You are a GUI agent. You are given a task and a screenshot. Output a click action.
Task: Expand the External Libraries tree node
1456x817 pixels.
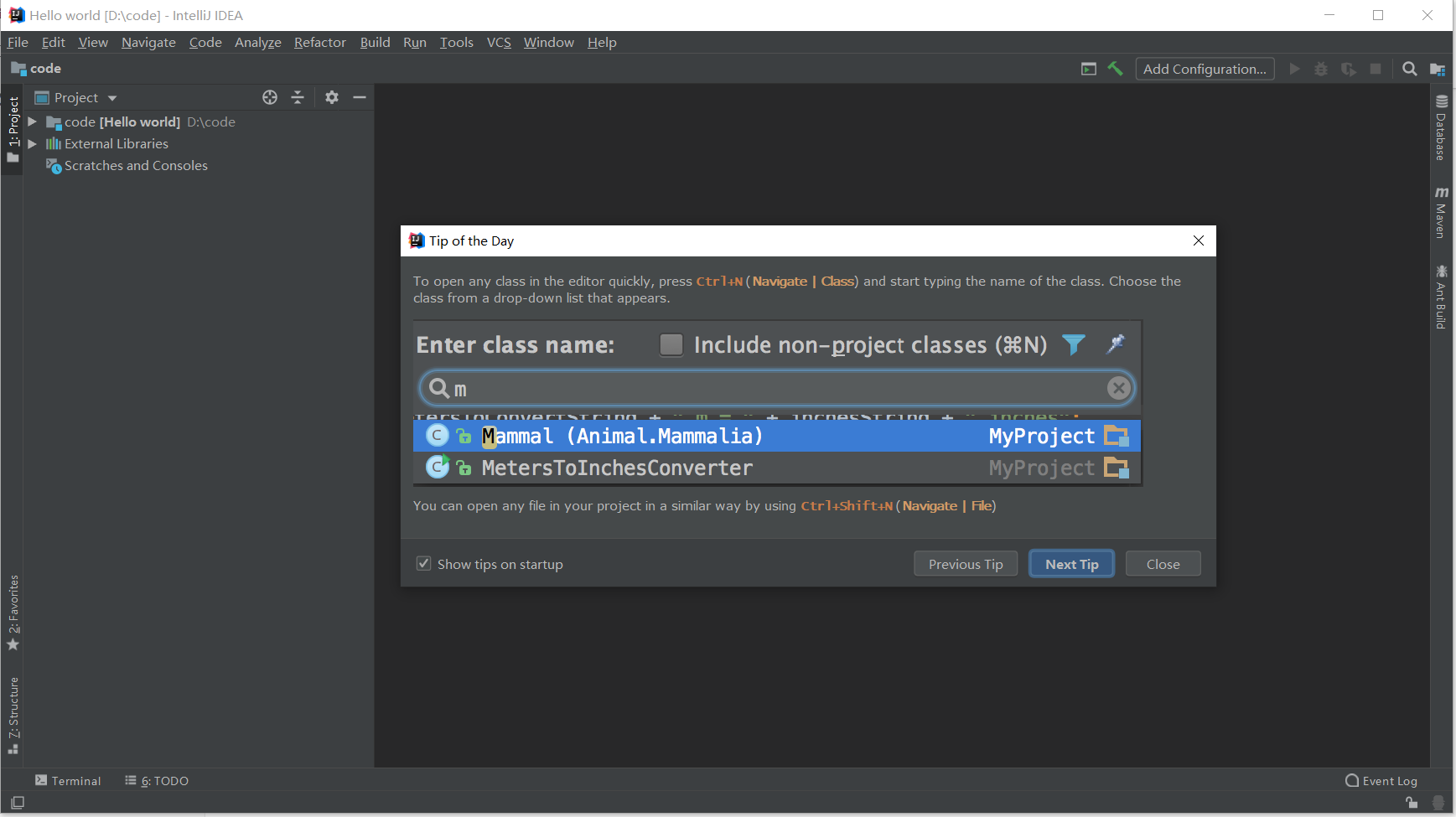(x=32, y=143)
